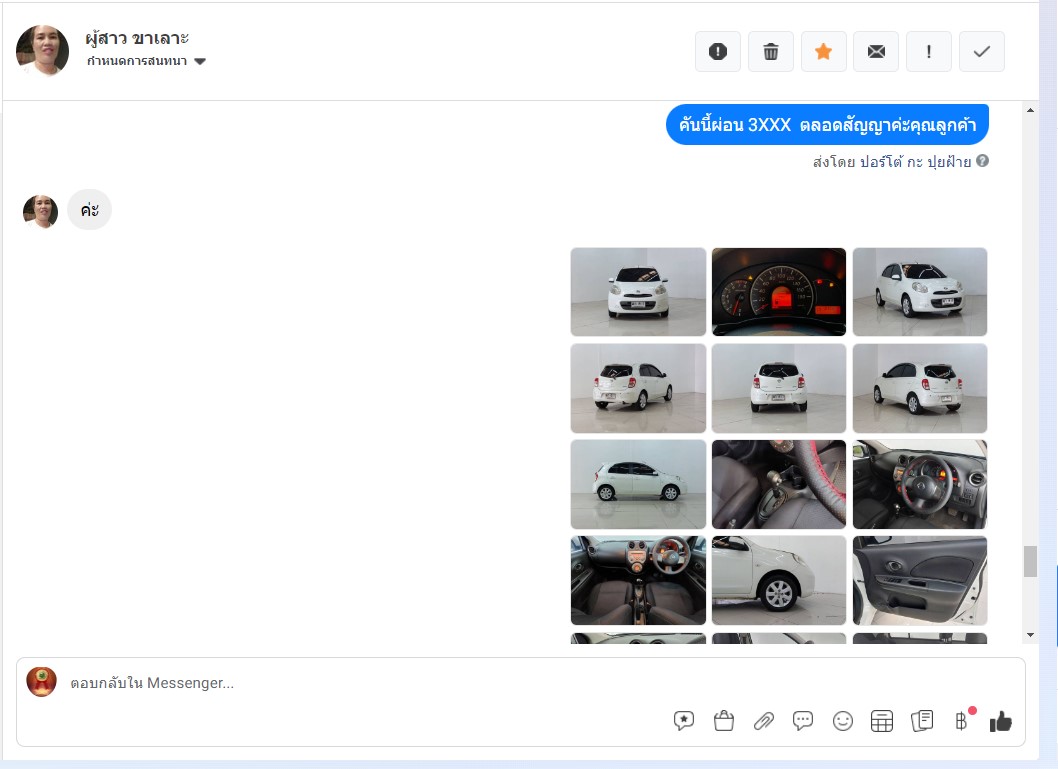Attach a file with the paperclip icon
Screen dimensions: 1058x769
(x=764, y=721)
